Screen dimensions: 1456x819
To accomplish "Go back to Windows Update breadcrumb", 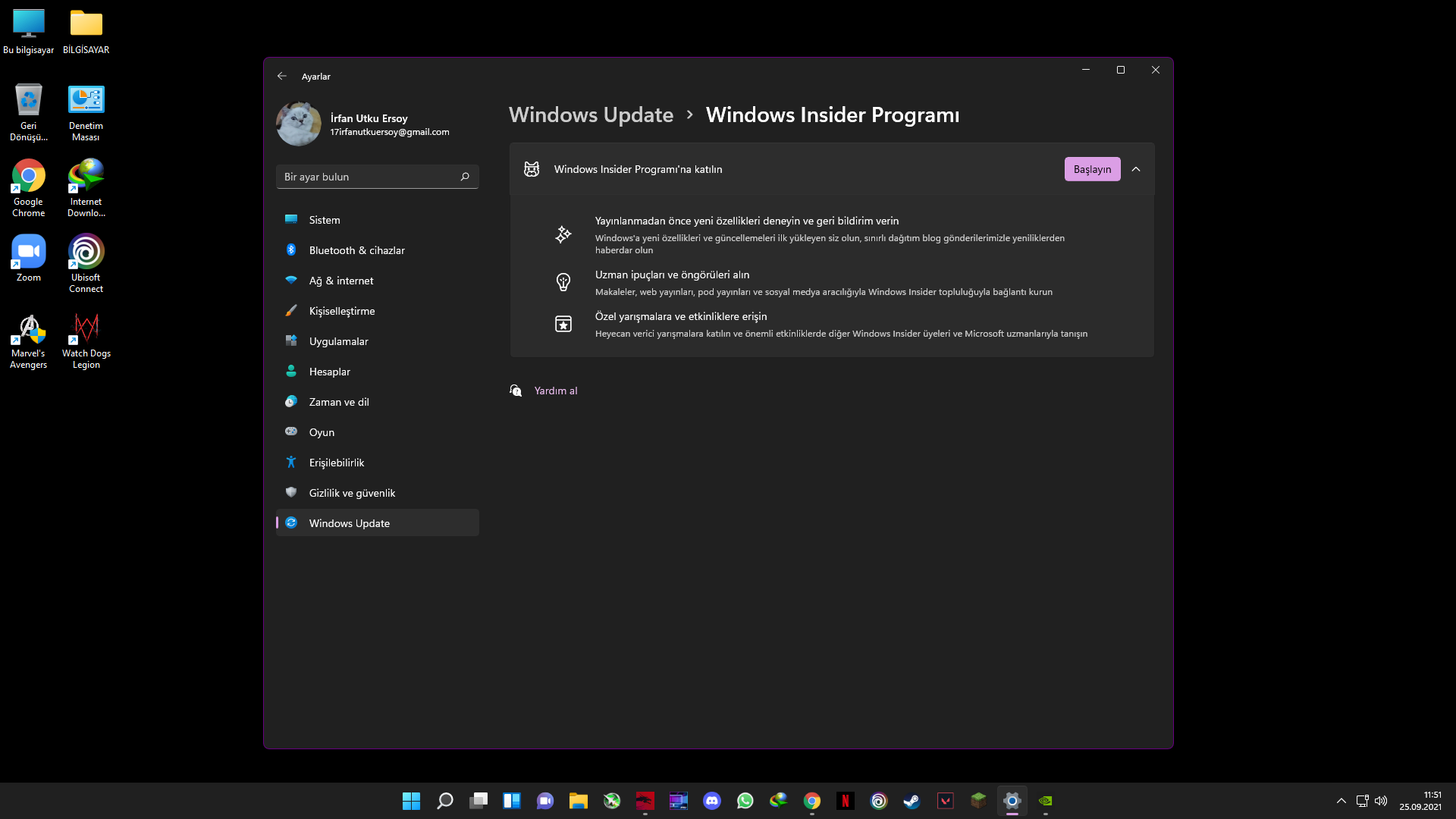I will click(591, 115).
